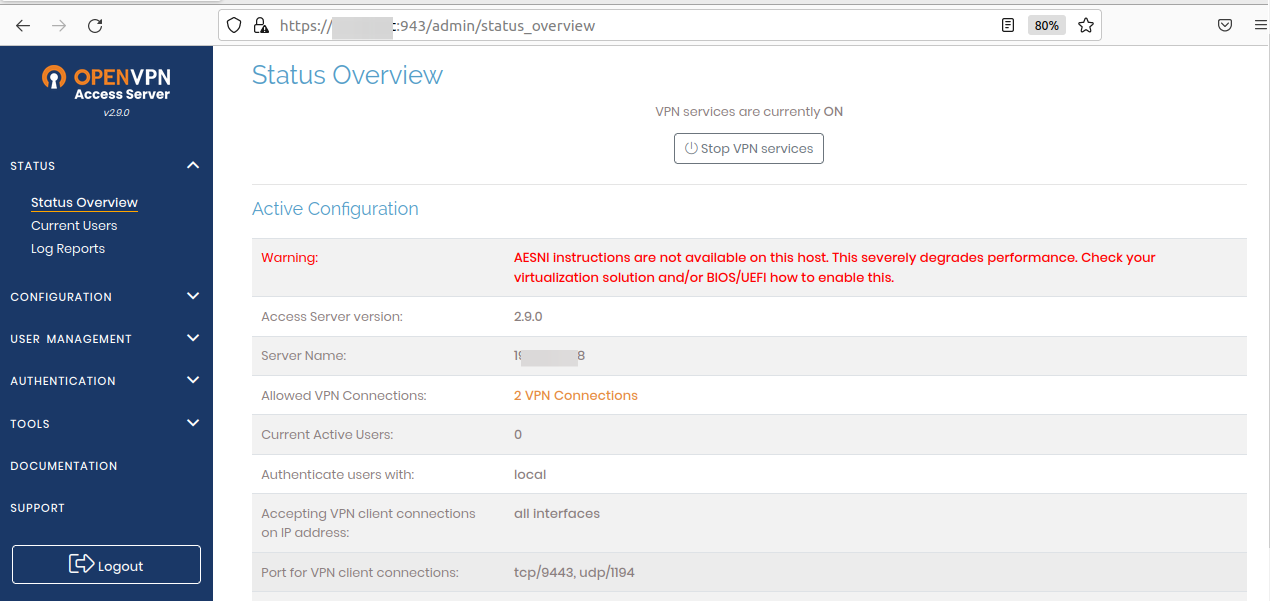Open the DOCUMENTATION sidebar link

tap(64, 466)
